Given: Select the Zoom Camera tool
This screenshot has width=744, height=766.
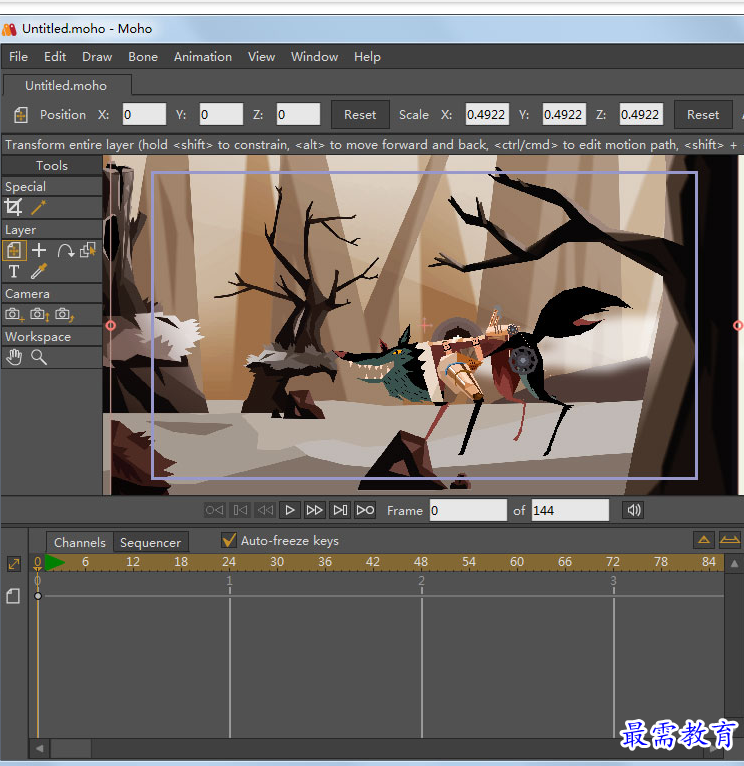Looking at the screenshot, I should pyautogui.click(x=40, y=315).
